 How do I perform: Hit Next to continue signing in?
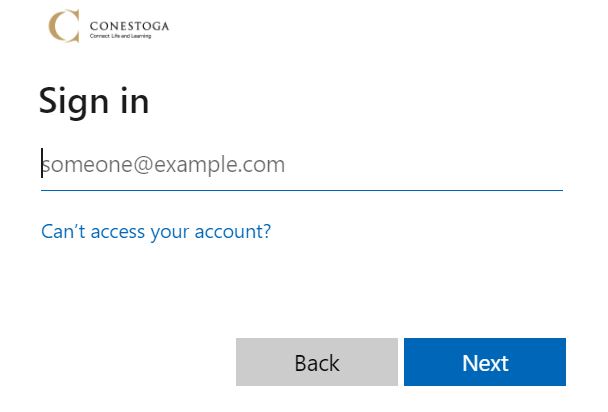485,362
